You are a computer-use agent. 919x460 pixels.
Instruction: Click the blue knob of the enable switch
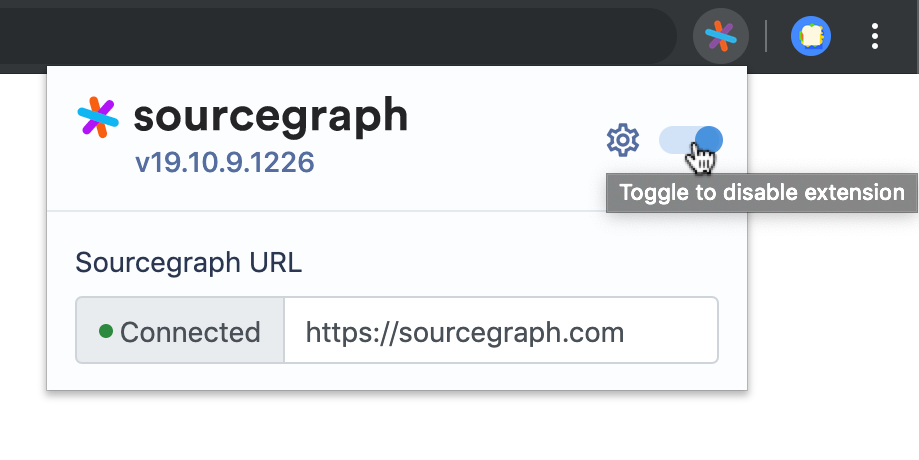[709, 141]
